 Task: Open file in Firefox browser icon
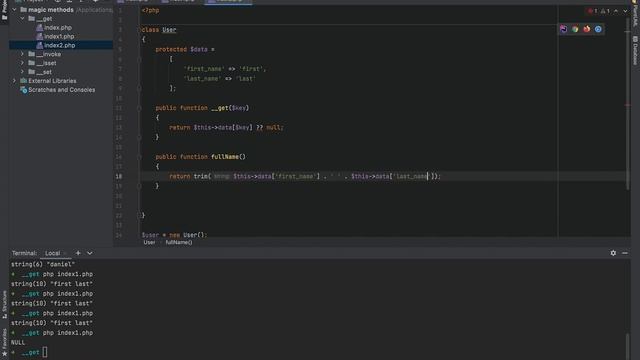pyautogui.click(x=587, y=29)
